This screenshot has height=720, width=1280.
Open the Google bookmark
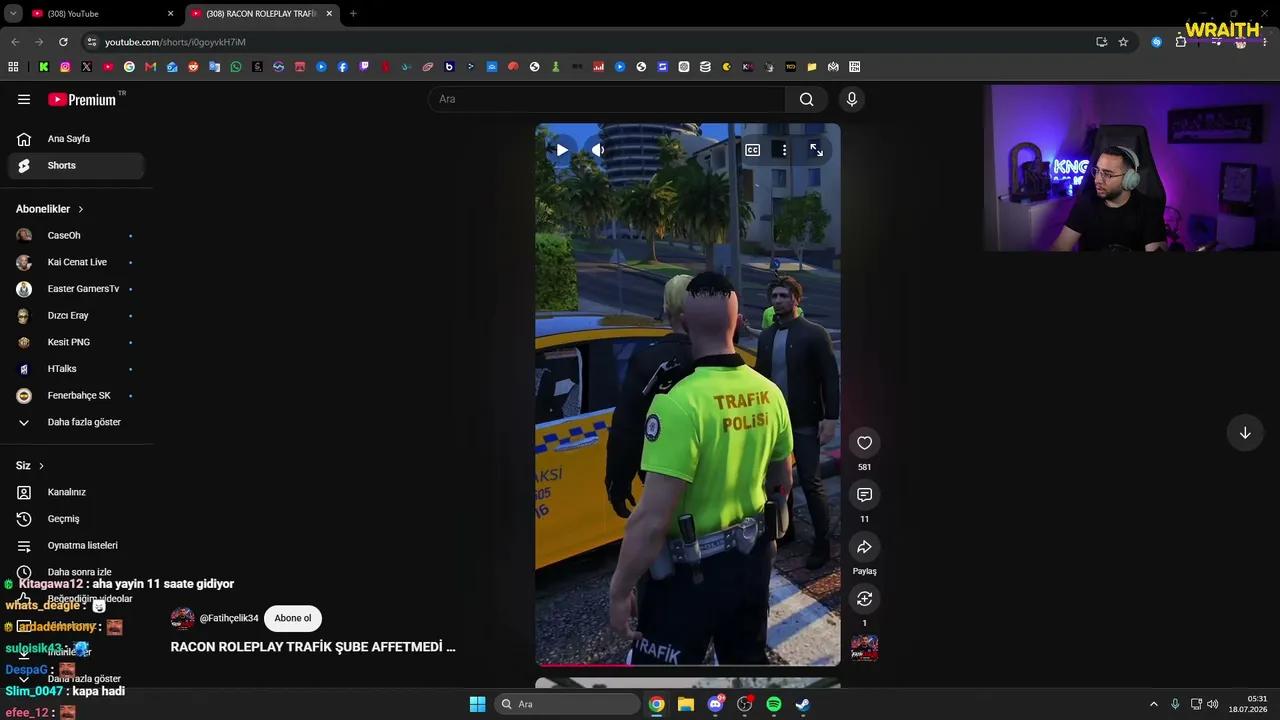(129, 67)
